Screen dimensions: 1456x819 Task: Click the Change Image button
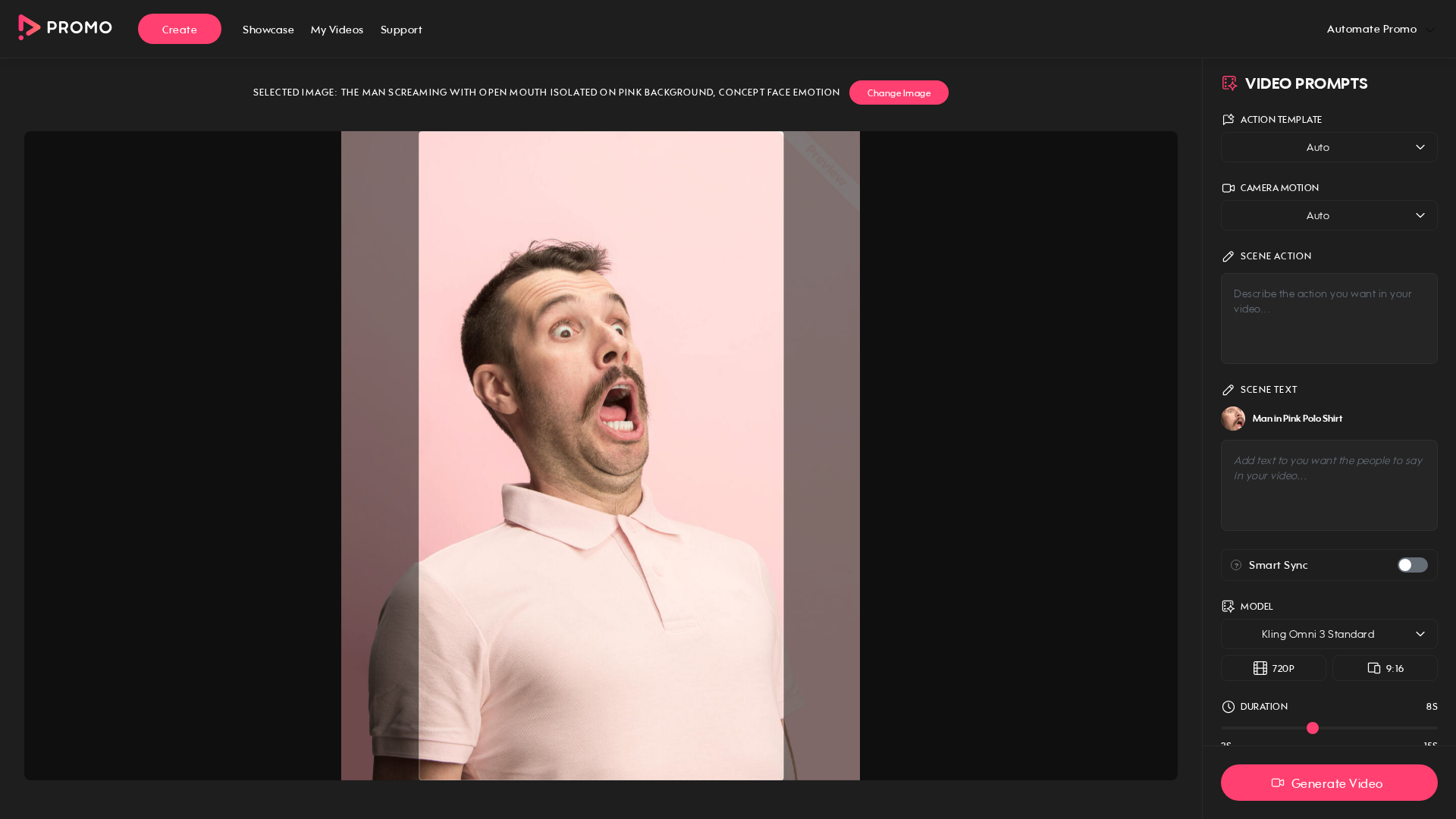coord(899,93)
